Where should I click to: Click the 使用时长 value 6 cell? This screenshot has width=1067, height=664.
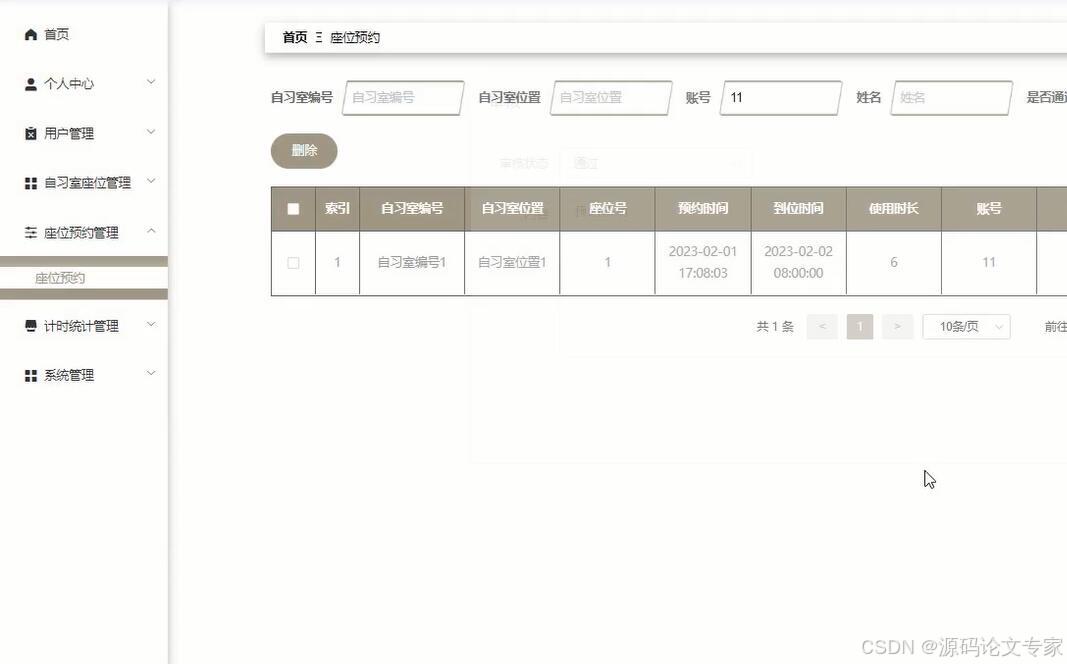coord(893,263)
